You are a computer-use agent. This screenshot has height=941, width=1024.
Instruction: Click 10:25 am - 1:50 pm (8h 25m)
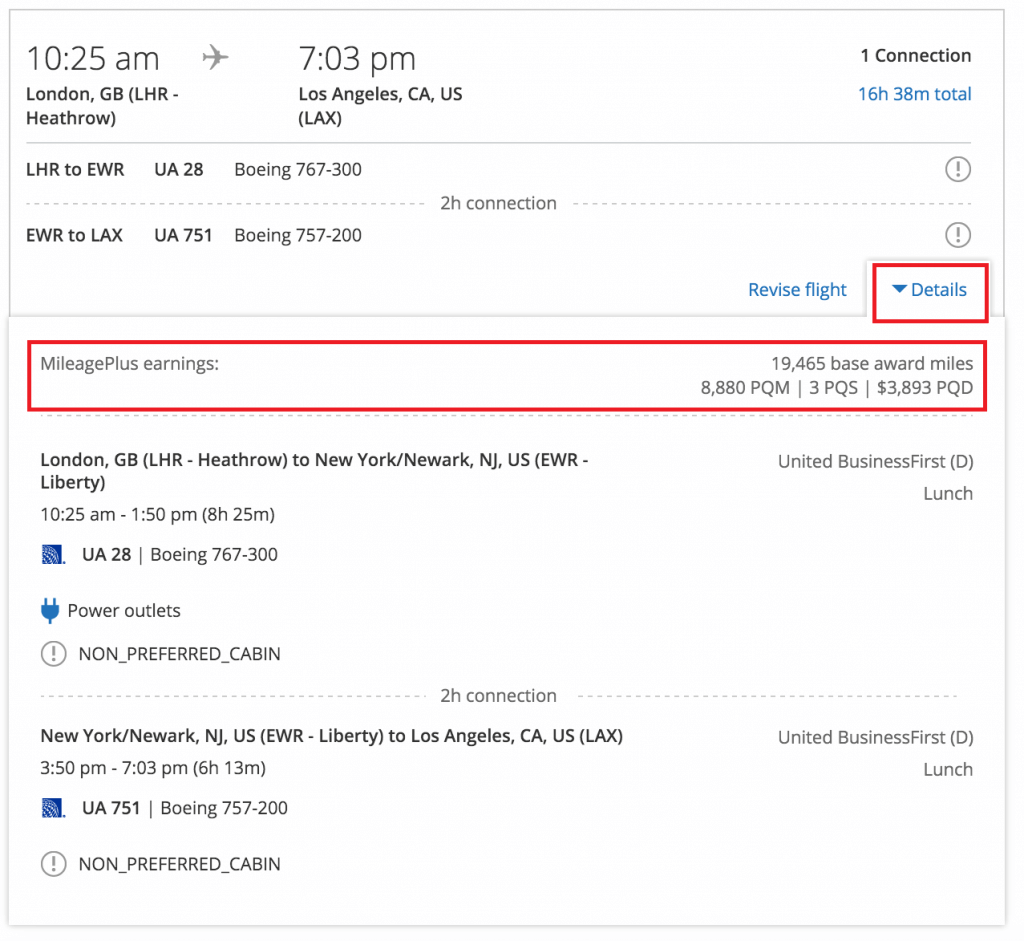click(157, 515)
